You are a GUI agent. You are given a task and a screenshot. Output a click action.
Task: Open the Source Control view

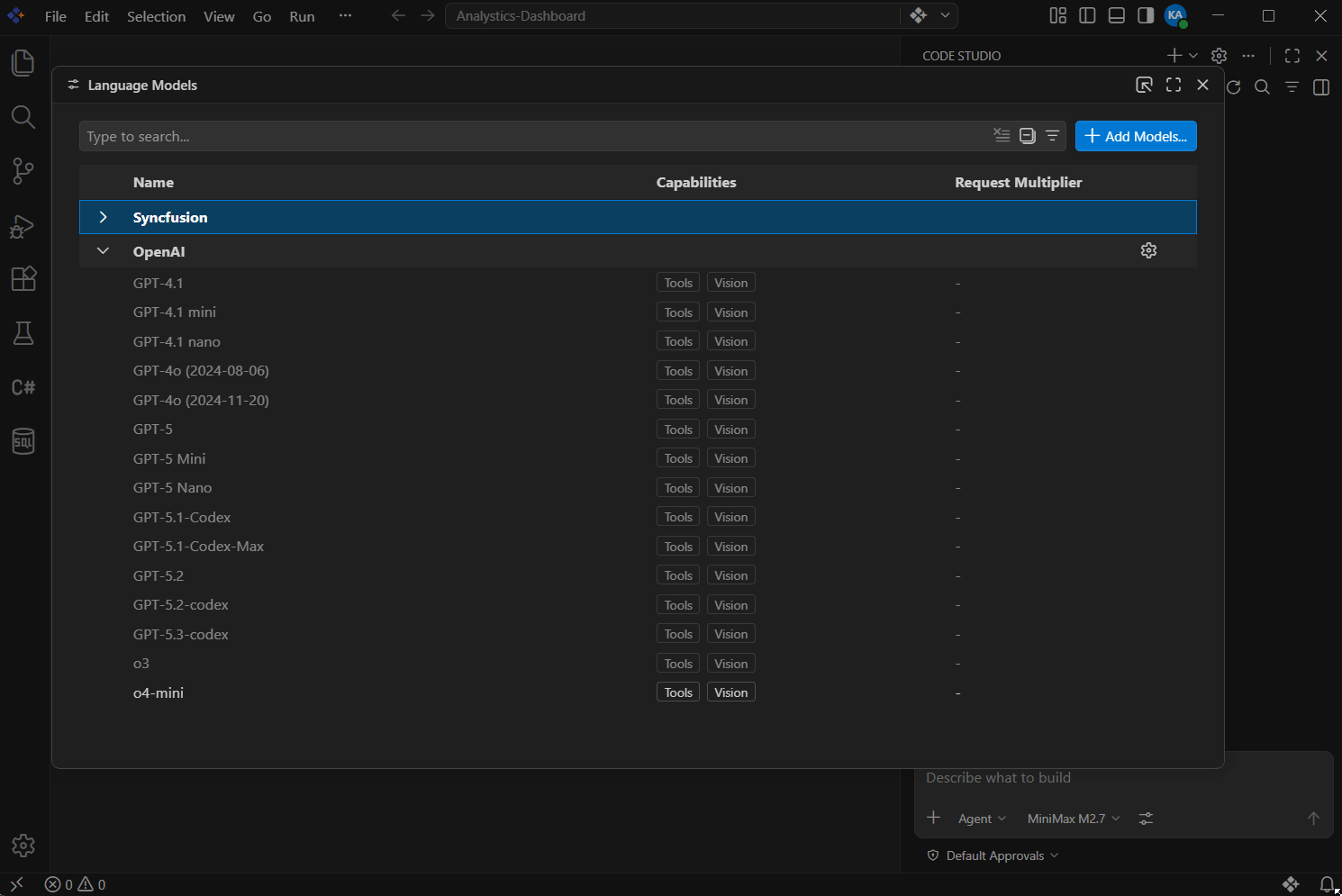point(23,171)
